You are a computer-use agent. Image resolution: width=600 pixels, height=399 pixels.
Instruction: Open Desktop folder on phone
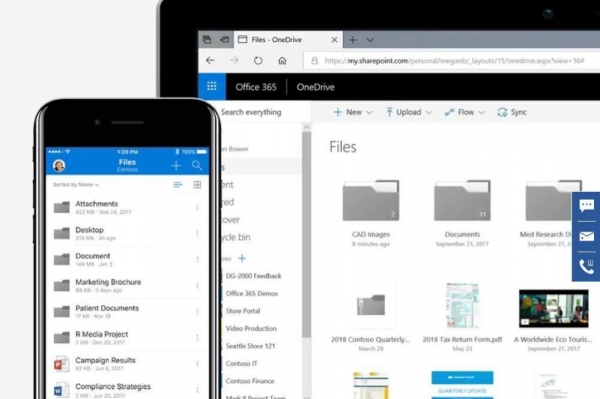click(127, 233)
